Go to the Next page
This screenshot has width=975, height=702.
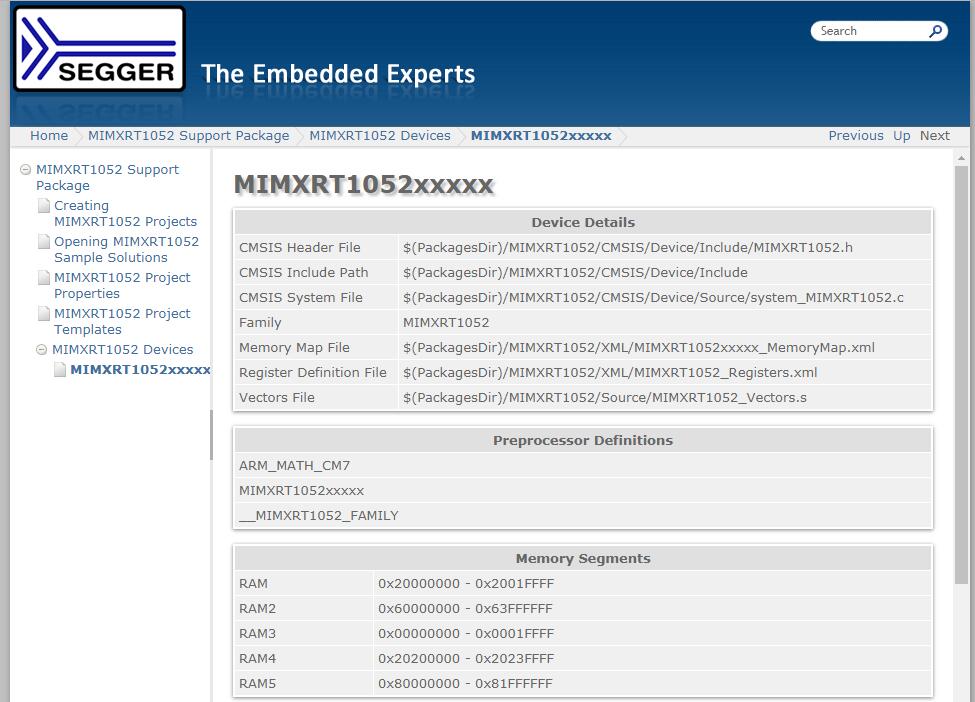point(935,136)
